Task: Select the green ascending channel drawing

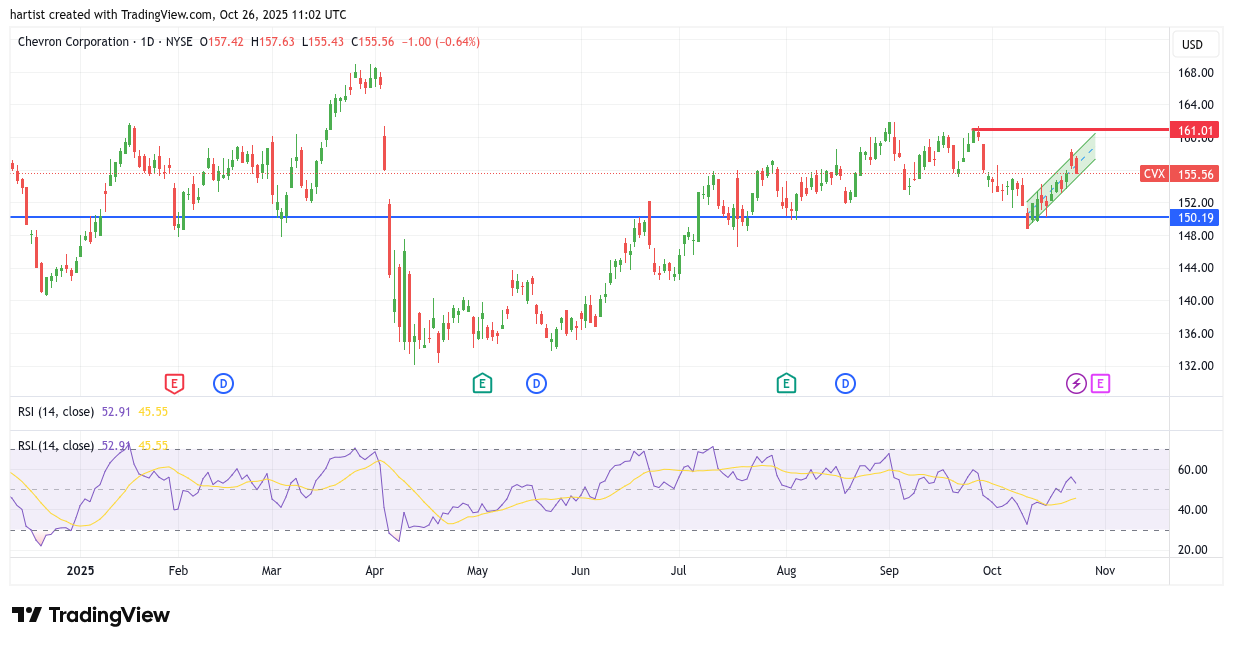Action: [x=1060, y=178]
